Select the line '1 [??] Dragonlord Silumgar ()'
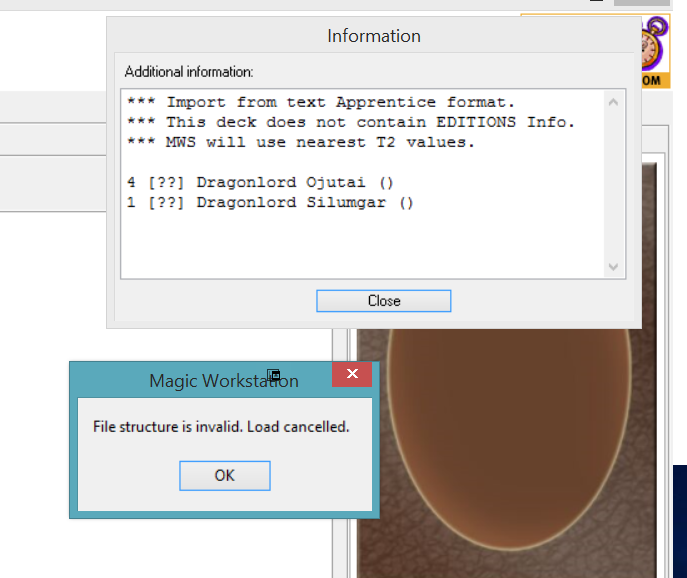The image size is (687, 578). tap(270, 202)
